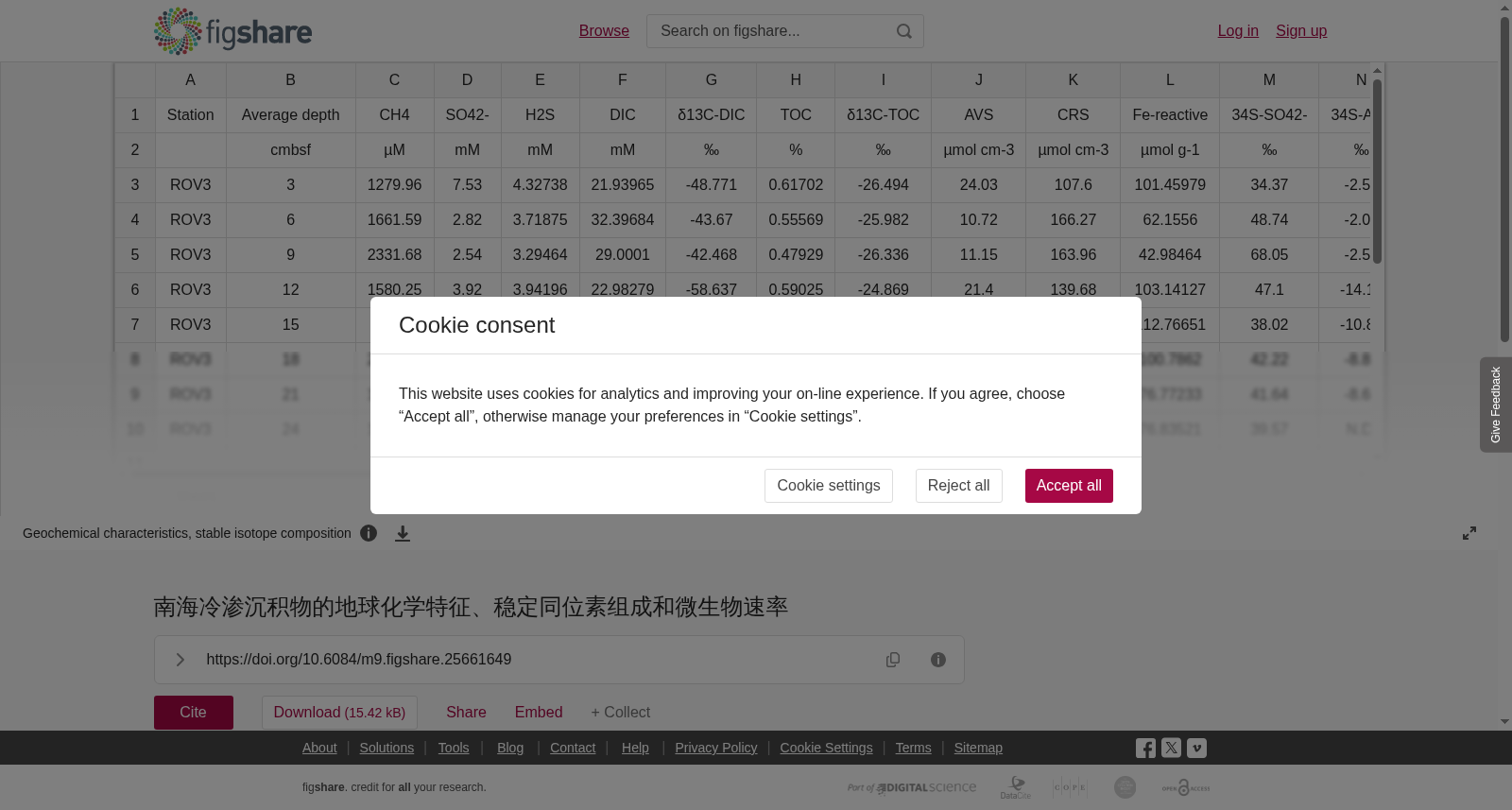Click + Collect
Image resolution: width=1512 pixels, height=810 pixels.
pyautogui.click(x=621, y=713)
